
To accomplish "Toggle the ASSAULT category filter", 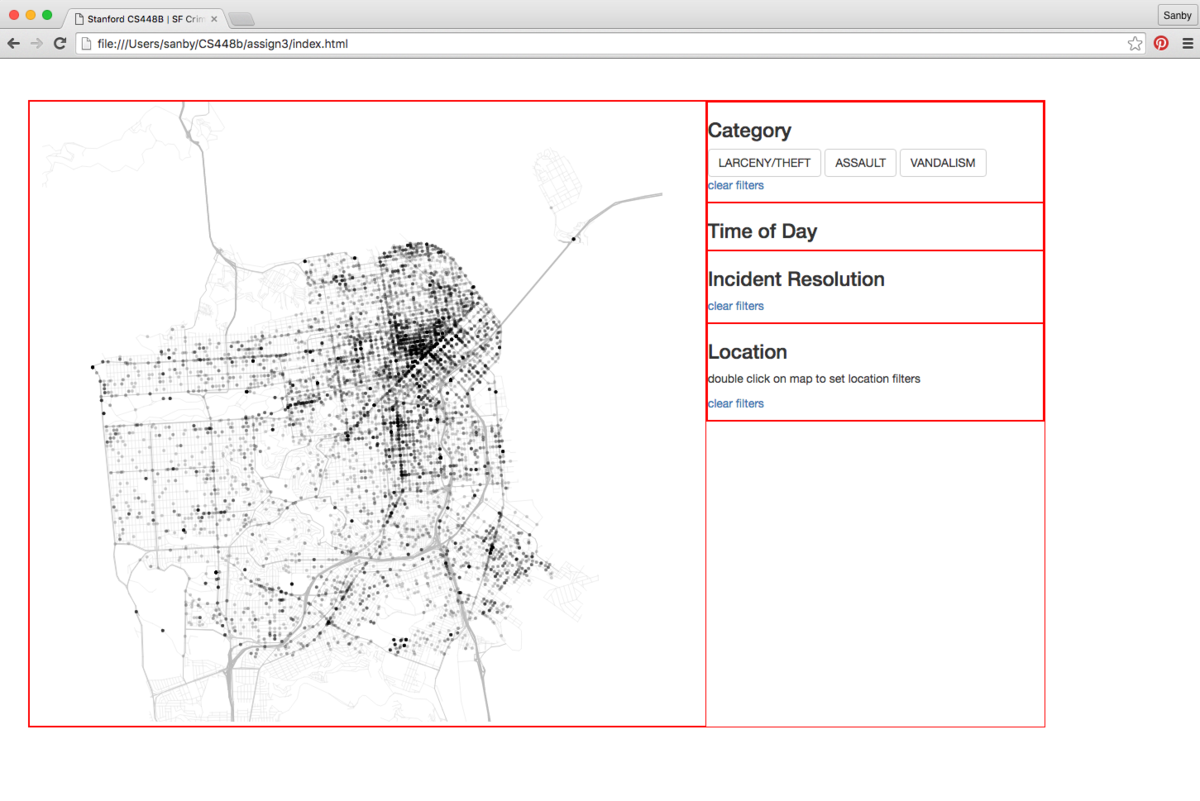I will (860, 163).
